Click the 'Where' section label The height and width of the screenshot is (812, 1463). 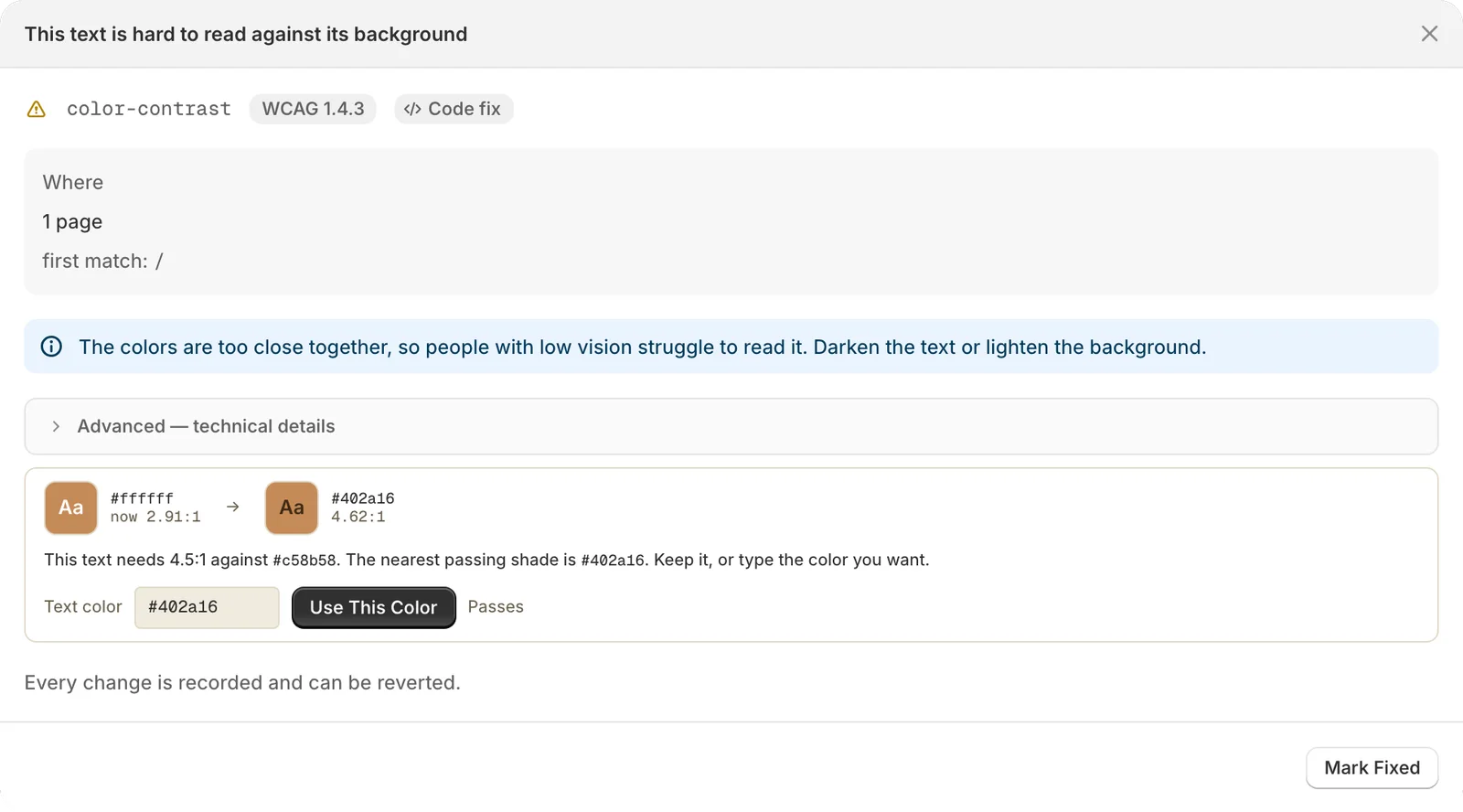(x=73, y=183)
